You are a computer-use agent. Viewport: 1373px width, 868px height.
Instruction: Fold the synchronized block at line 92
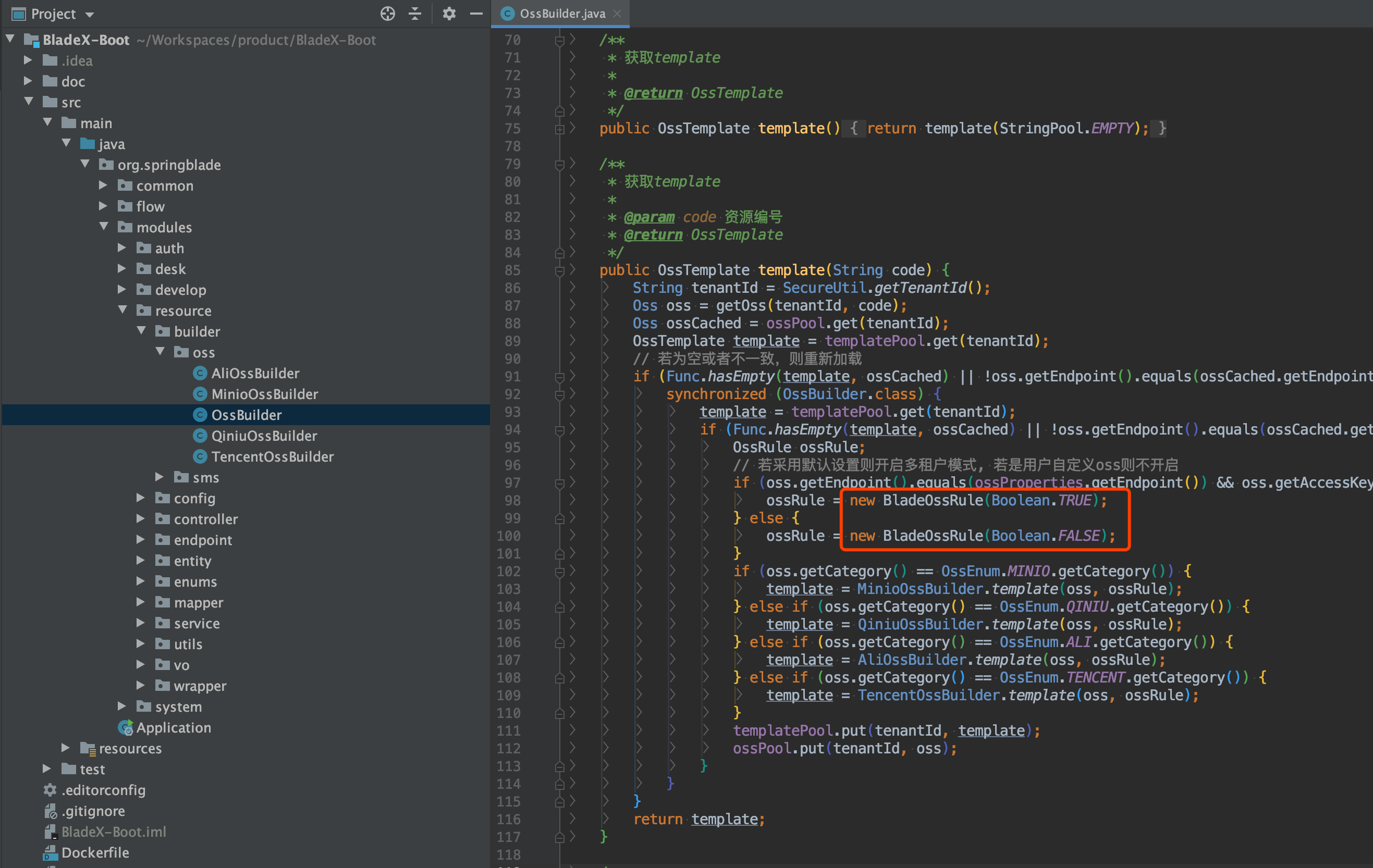[x=559, y=394]
